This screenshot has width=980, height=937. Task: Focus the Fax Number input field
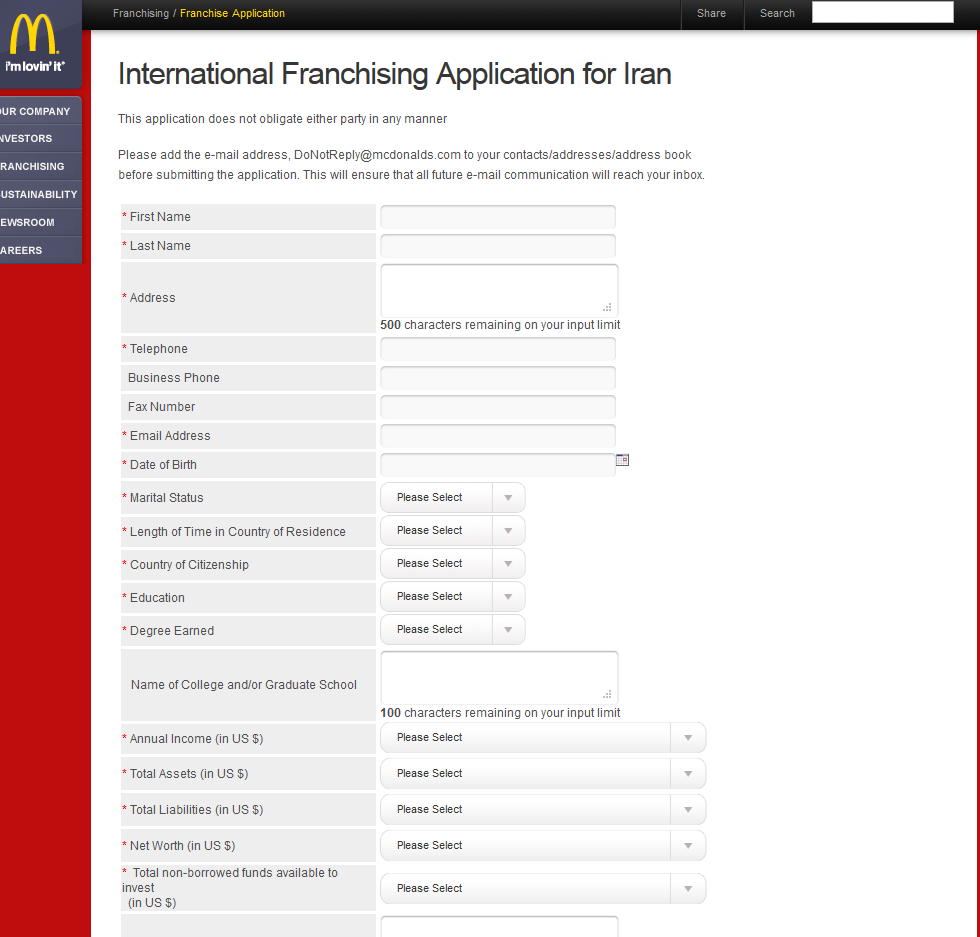pos(498,407)
